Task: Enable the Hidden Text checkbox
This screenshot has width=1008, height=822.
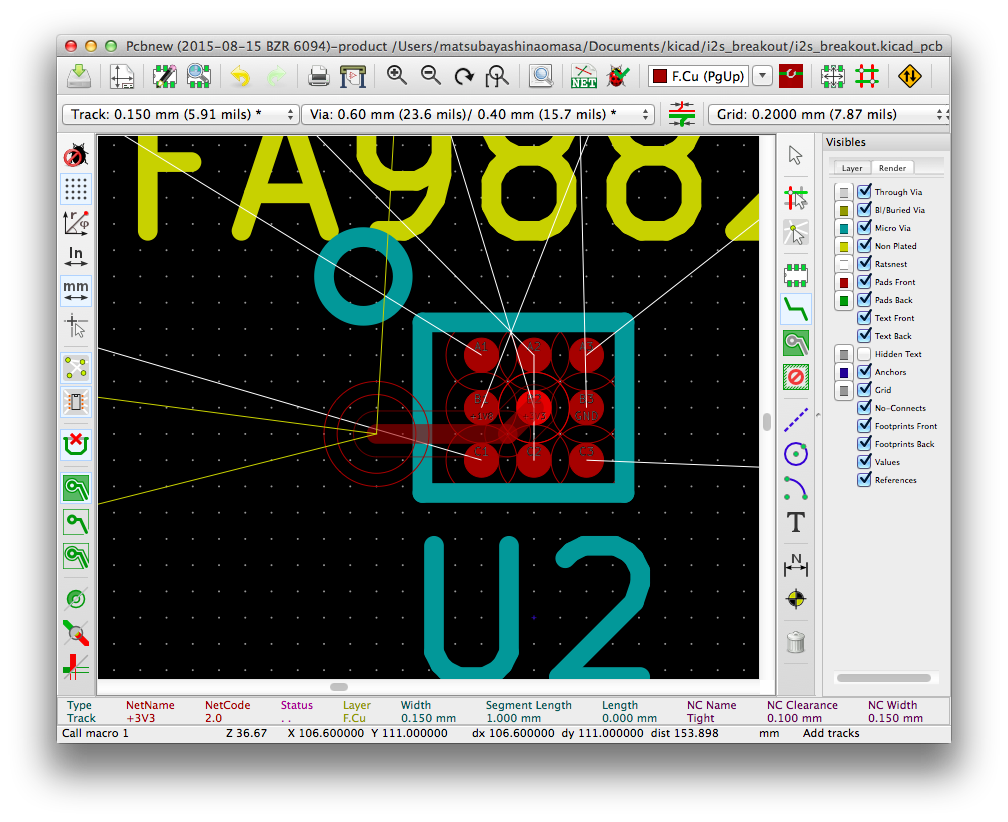Action: coord(864,353)
